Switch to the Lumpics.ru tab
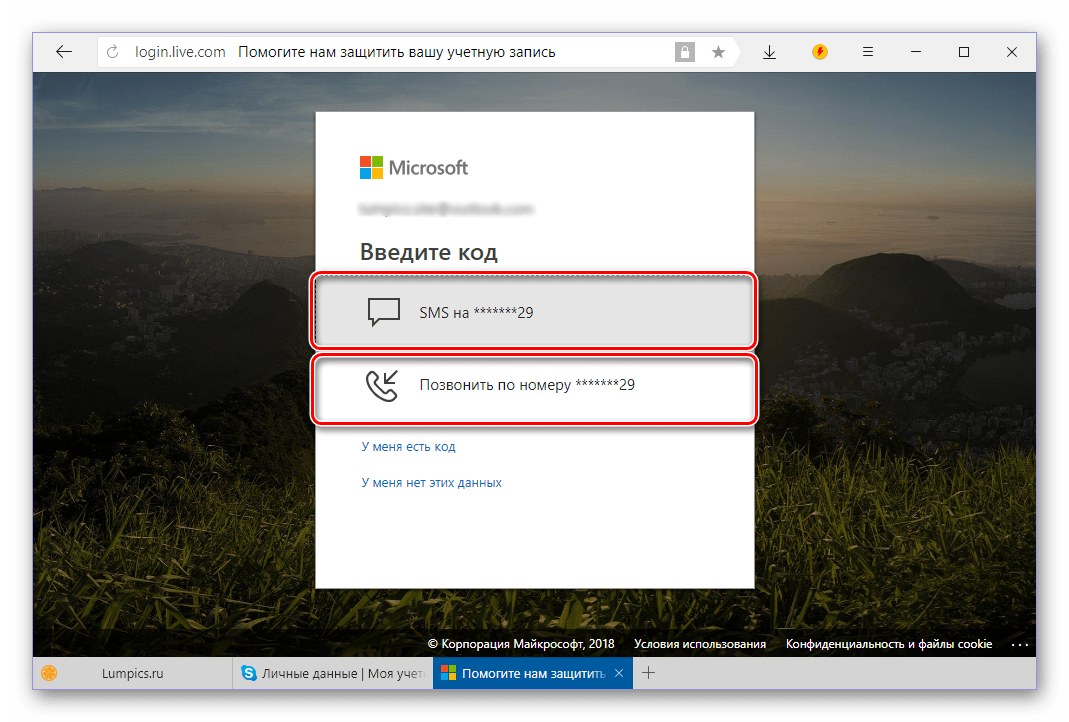The height and width of the screenshot is (722, 1069). pyautogui.click(x=130, y=674)
